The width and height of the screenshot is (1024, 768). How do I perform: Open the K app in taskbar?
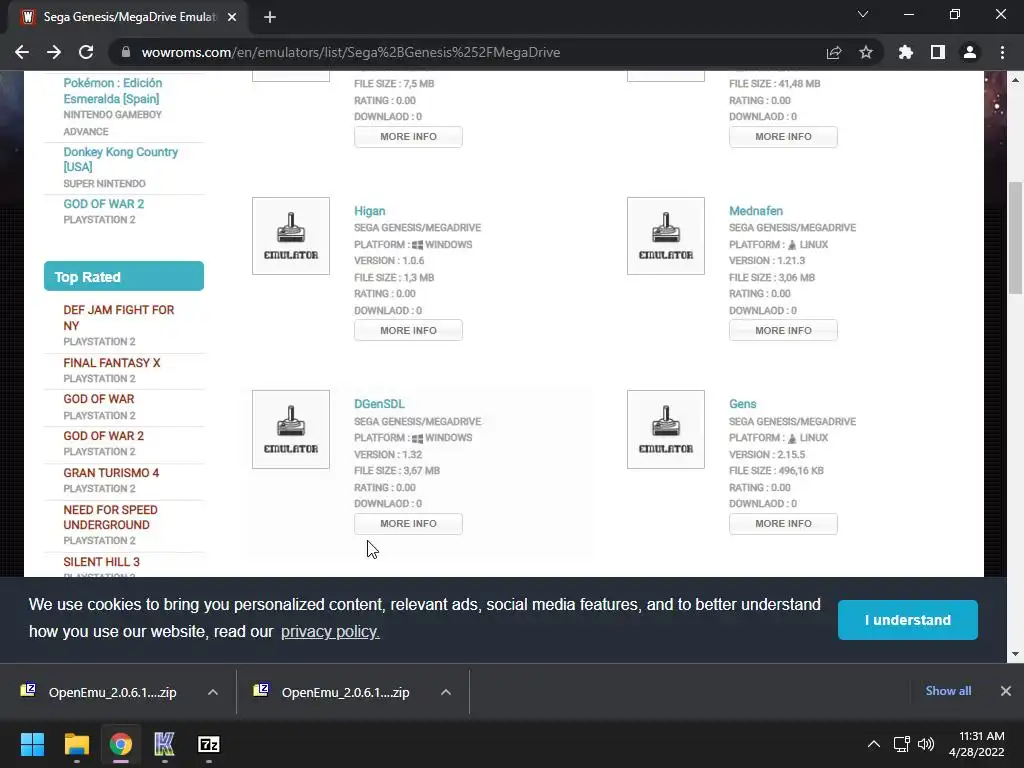click(x=164, y=744)
